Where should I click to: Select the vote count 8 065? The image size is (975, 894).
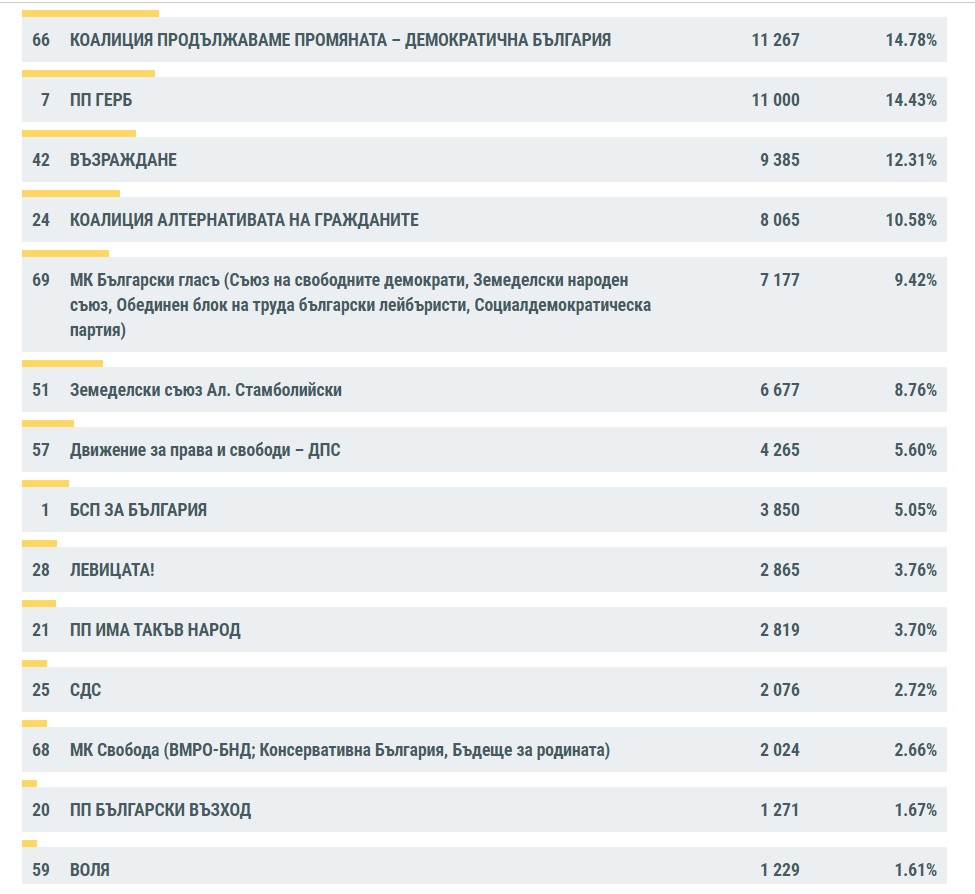tap(780, 220)
